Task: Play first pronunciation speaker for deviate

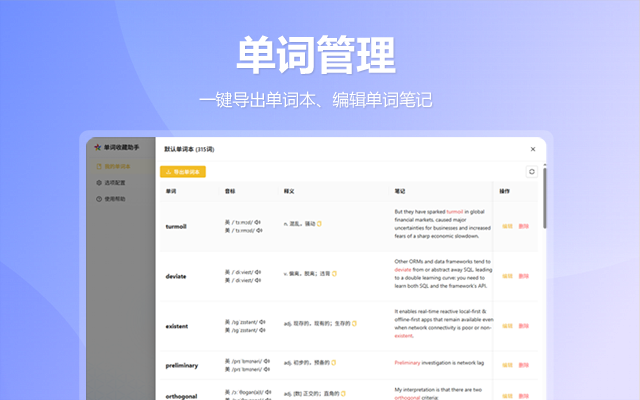Action: (258, 272)
